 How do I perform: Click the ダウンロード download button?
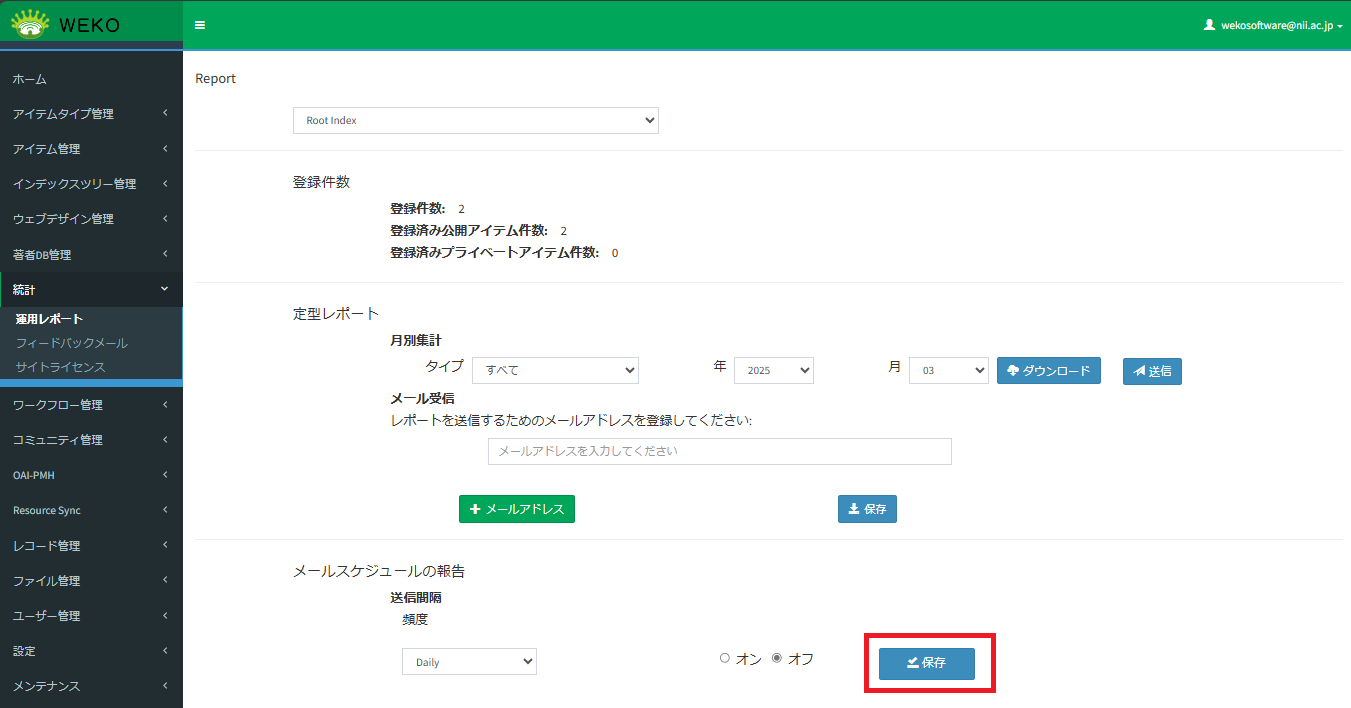pos(1048,370)
